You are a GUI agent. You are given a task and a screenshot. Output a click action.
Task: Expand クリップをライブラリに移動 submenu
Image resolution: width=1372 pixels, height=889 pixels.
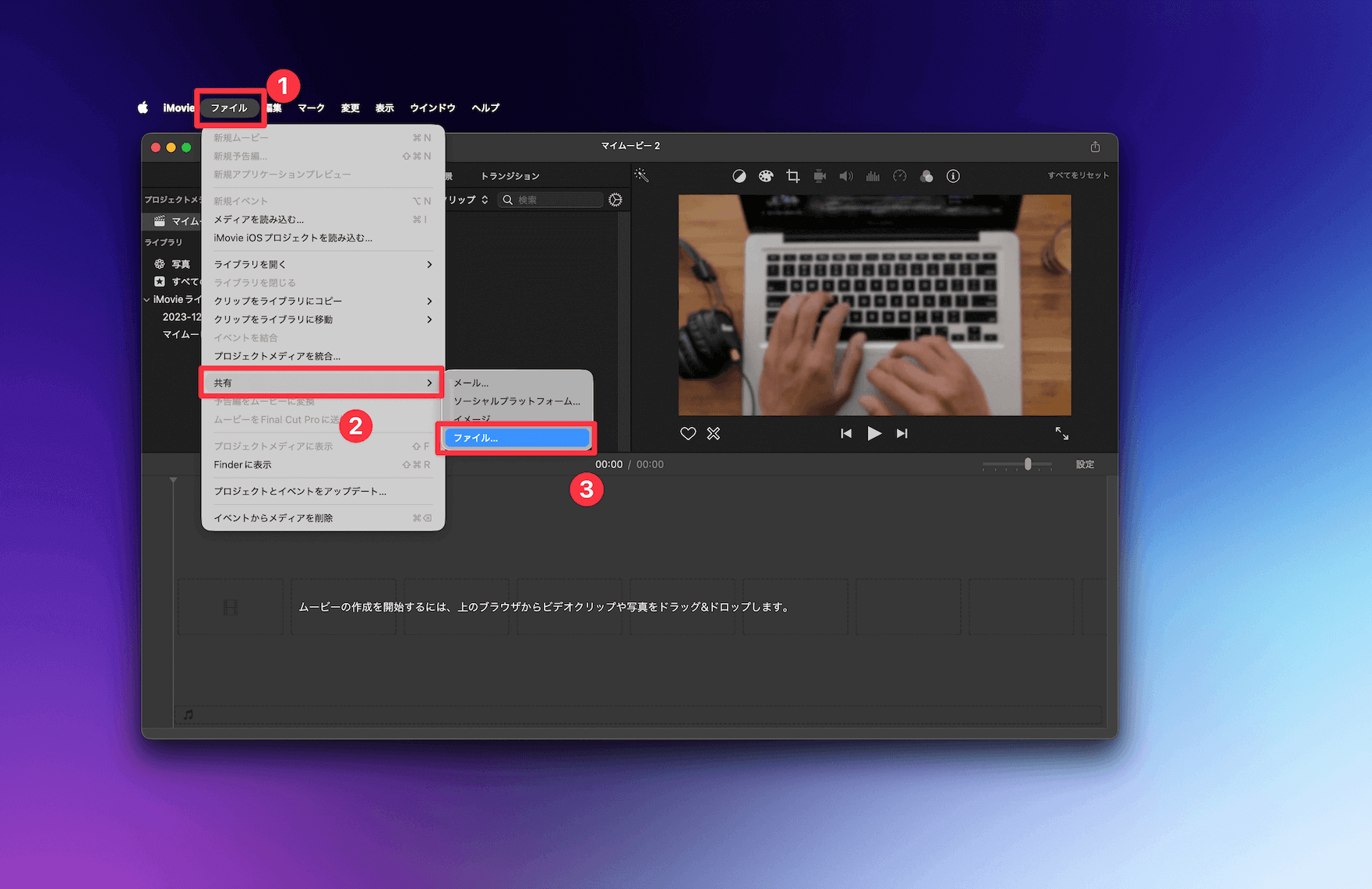pos(323,319)
